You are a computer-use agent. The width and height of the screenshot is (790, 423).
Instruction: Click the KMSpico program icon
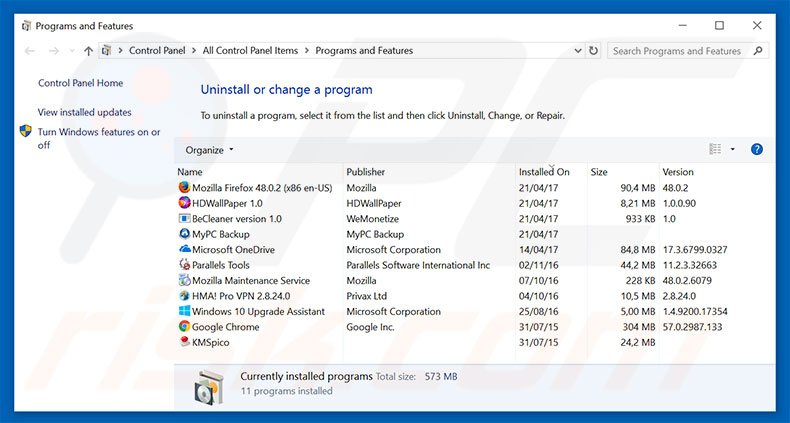click(184, 342)
